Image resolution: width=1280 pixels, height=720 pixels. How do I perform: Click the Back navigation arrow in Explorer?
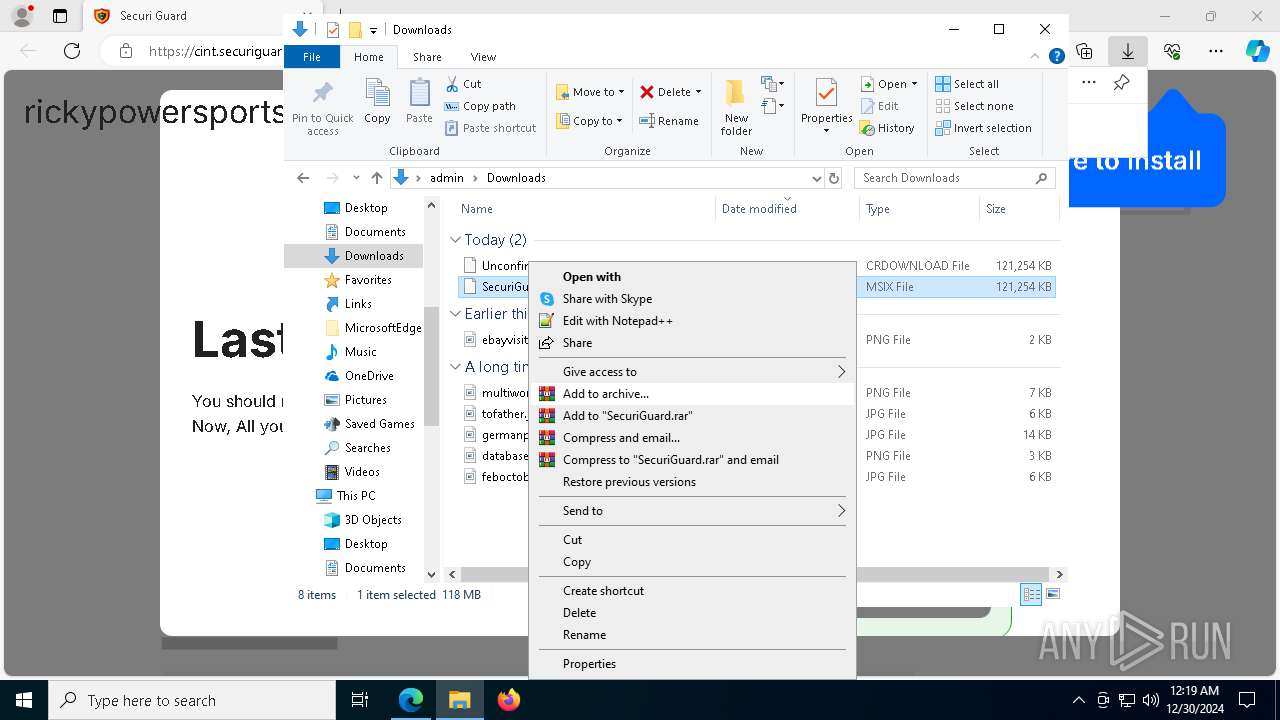(303, 178)
